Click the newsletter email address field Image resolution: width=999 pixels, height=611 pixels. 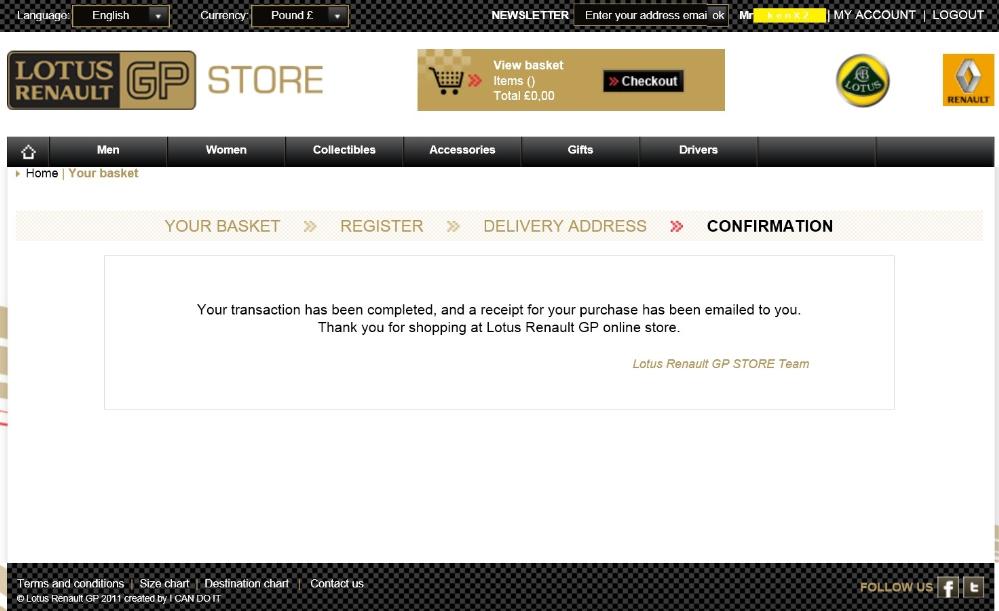pos(642,16)
